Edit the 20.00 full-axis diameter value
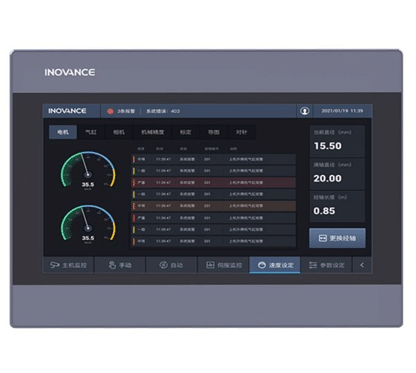Viewport: 416px width, 373px height. (x=328, y=179)
